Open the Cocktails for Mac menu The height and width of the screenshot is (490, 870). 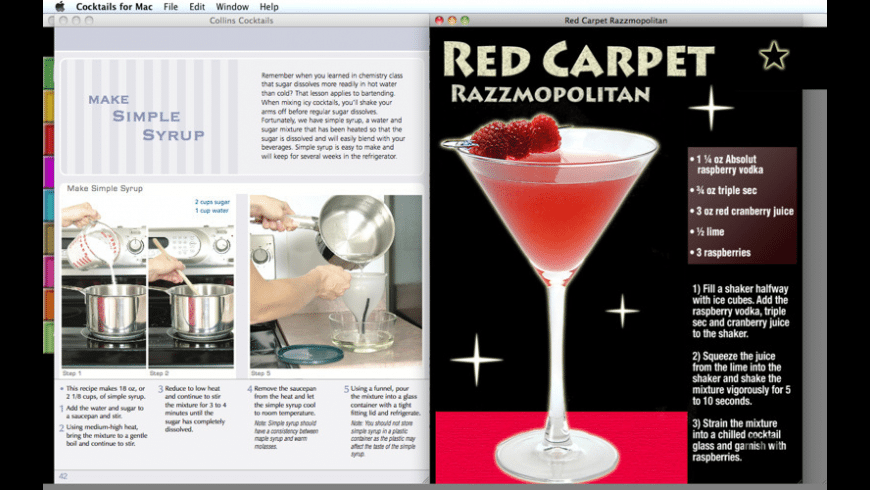[x=114, y=7]
